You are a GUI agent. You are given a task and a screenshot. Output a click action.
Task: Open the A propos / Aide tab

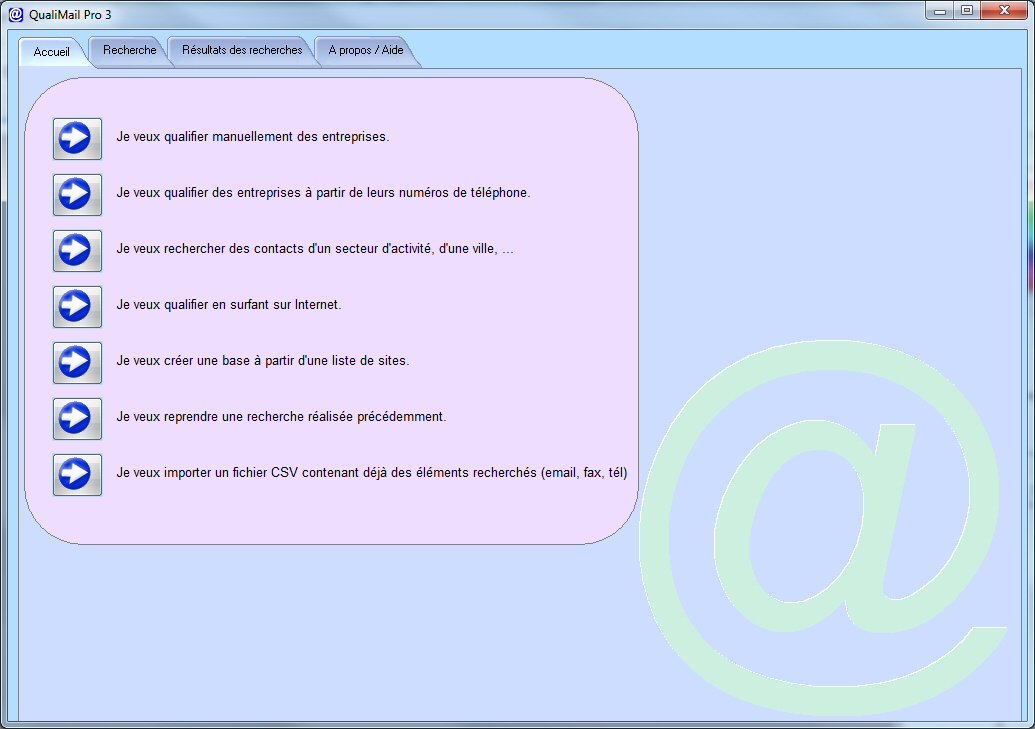point(366,50)
